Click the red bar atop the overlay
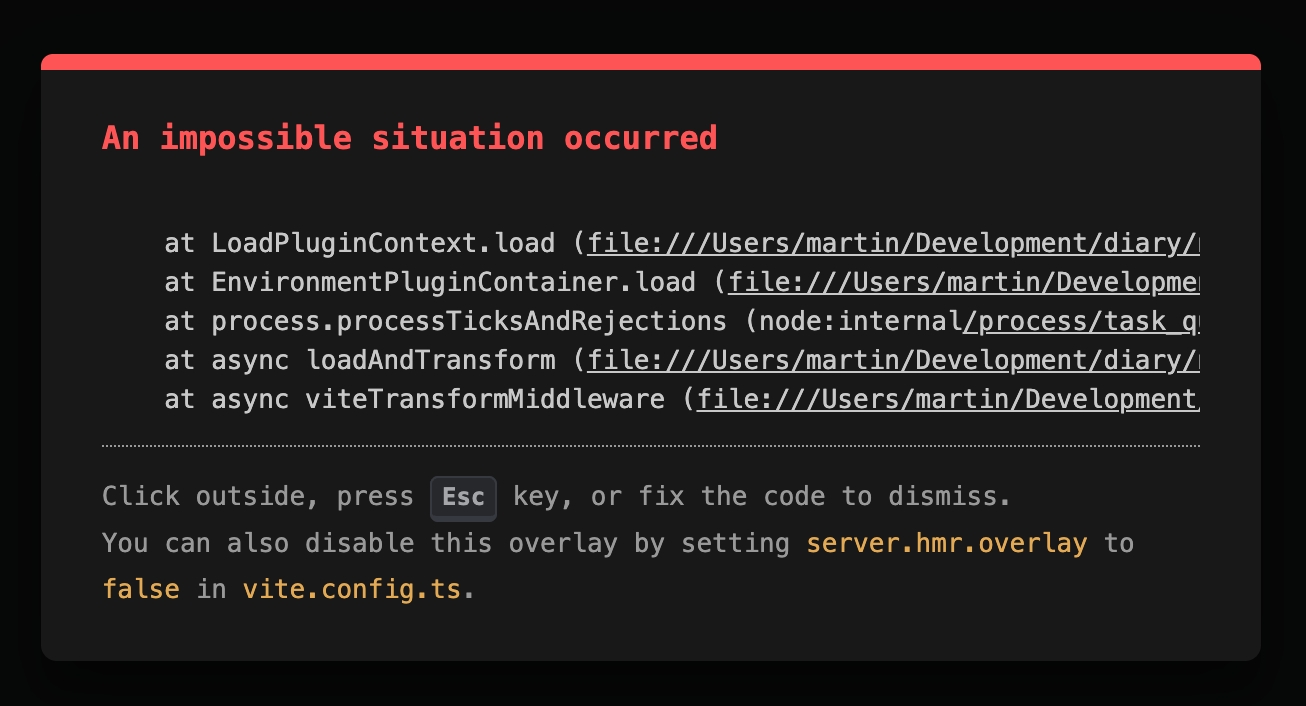Viewport: 1306px width, 706px height. pos(650,62)
